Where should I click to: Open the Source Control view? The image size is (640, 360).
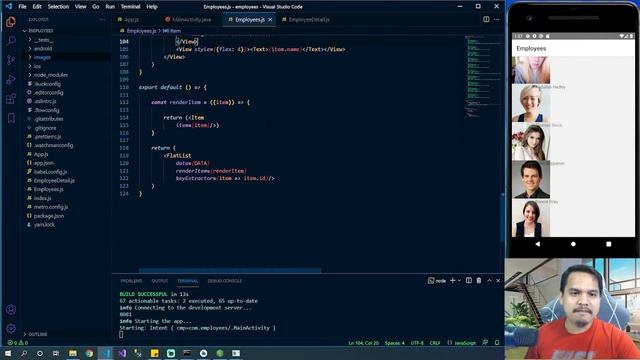pyautogui.click(x=11, y=60)
